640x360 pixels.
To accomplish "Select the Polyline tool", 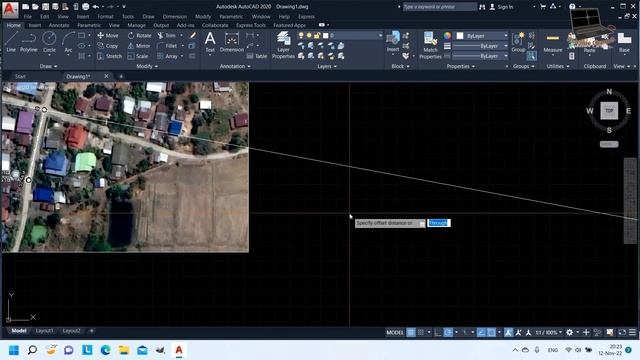I will pyautogui.click(x=29, y=41).
